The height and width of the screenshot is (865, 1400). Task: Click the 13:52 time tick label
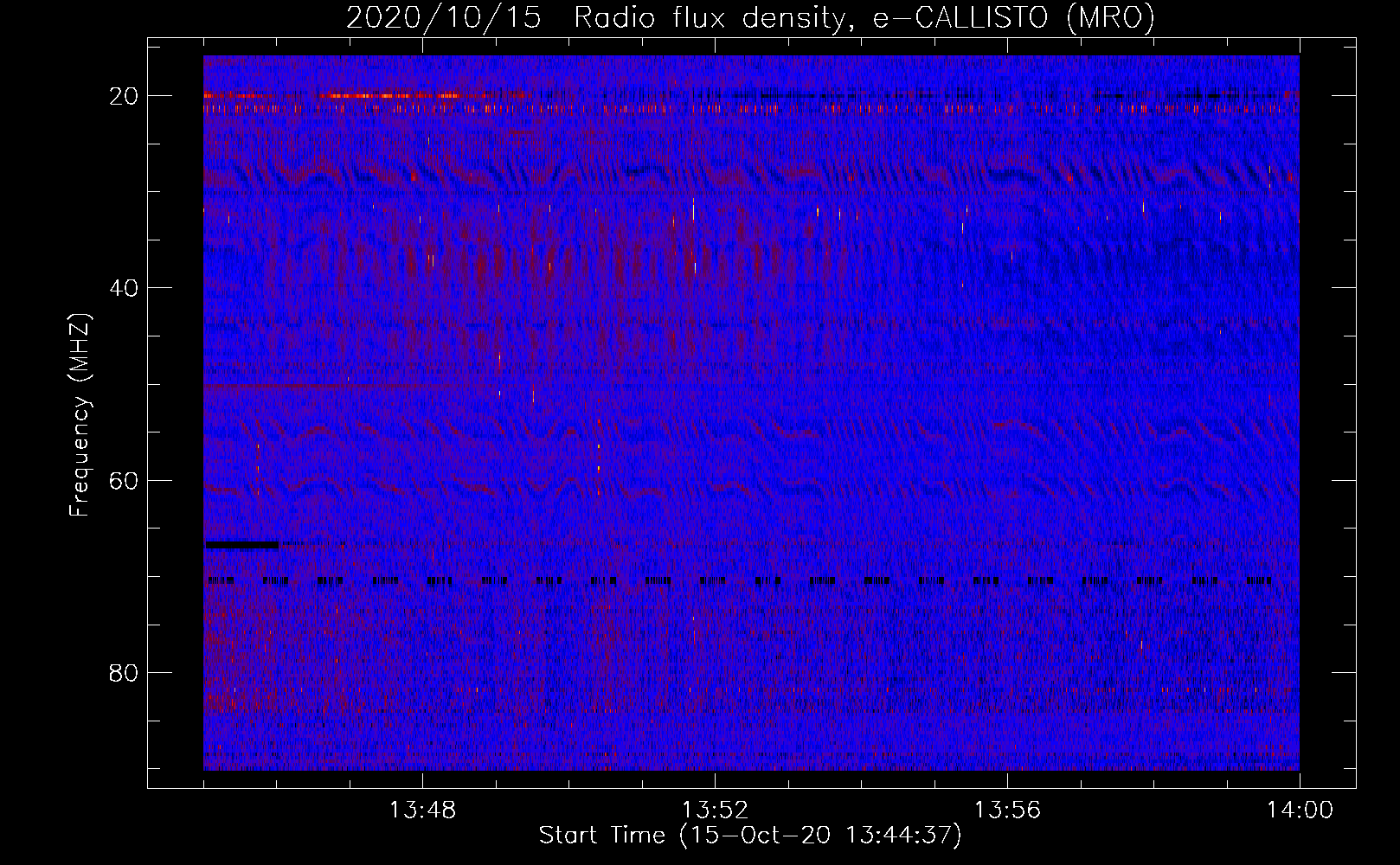click(715, 811)
